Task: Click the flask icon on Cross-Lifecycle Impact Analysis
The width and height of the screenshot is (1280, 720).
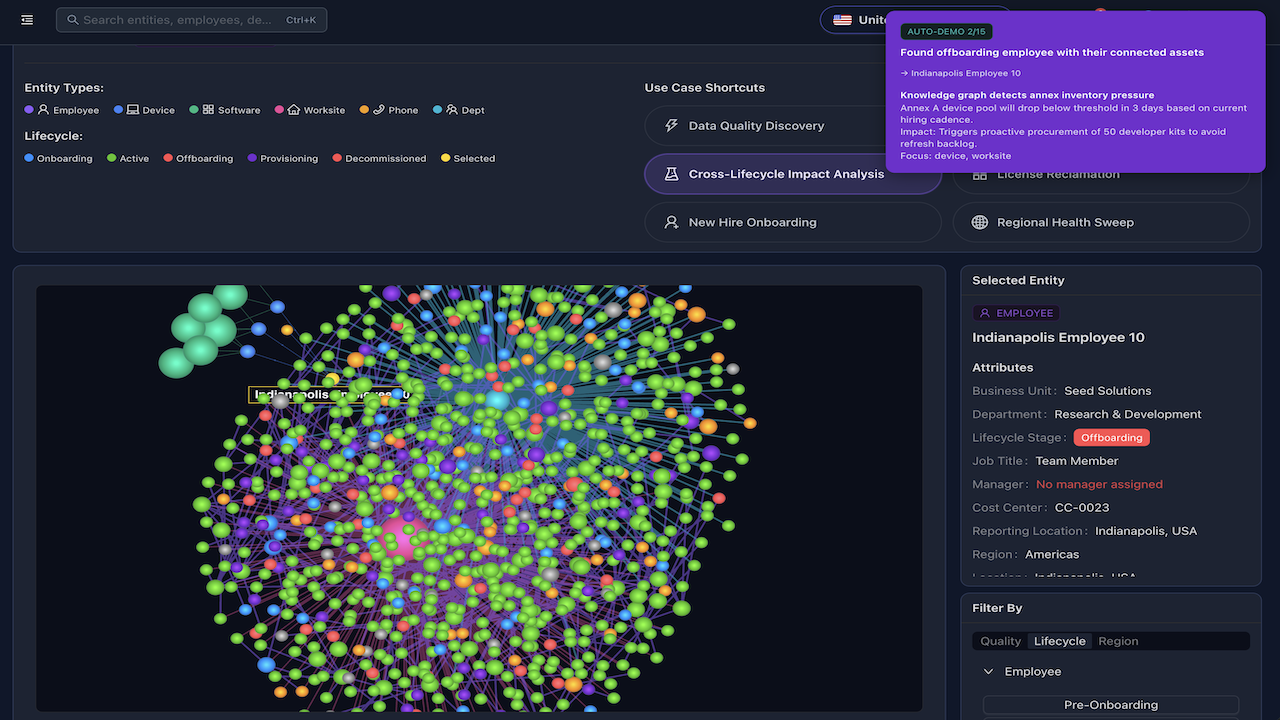Action: pyautogui.click(x=672, y=174)
